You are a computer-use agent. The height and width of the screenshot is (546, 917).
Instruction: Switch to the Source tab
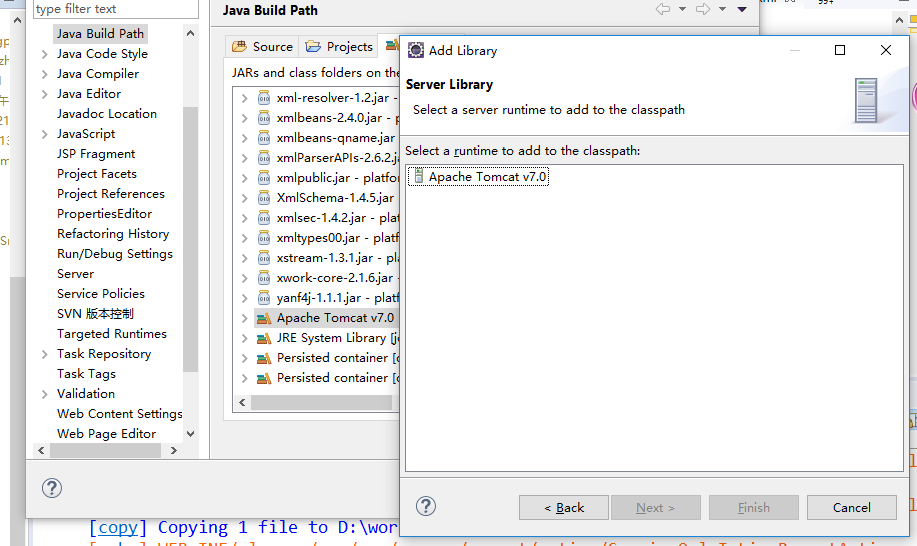262,46
